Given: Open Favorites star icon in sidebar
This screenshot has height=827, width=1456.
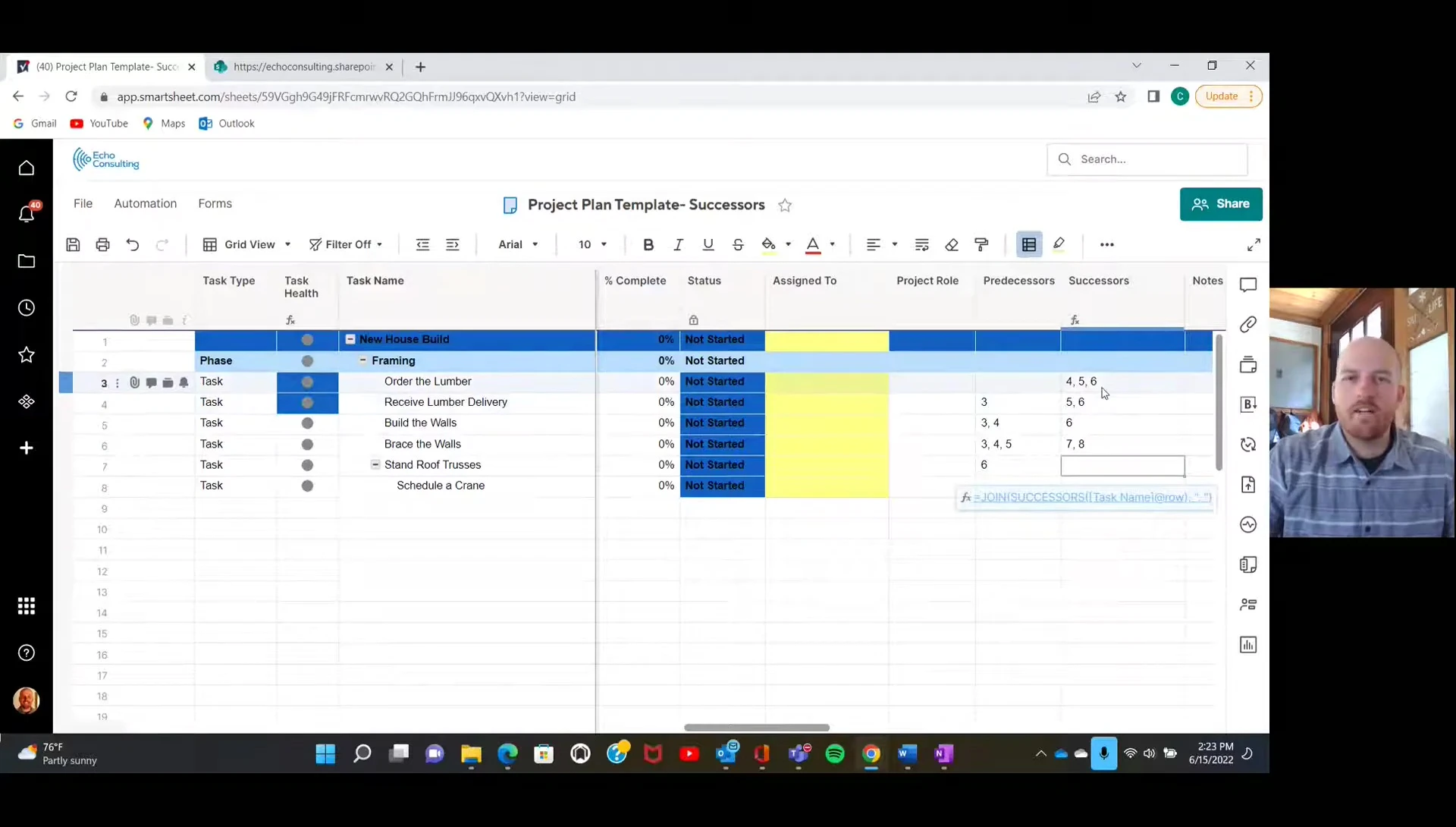Looking at the screenshot, I should 27,354.
